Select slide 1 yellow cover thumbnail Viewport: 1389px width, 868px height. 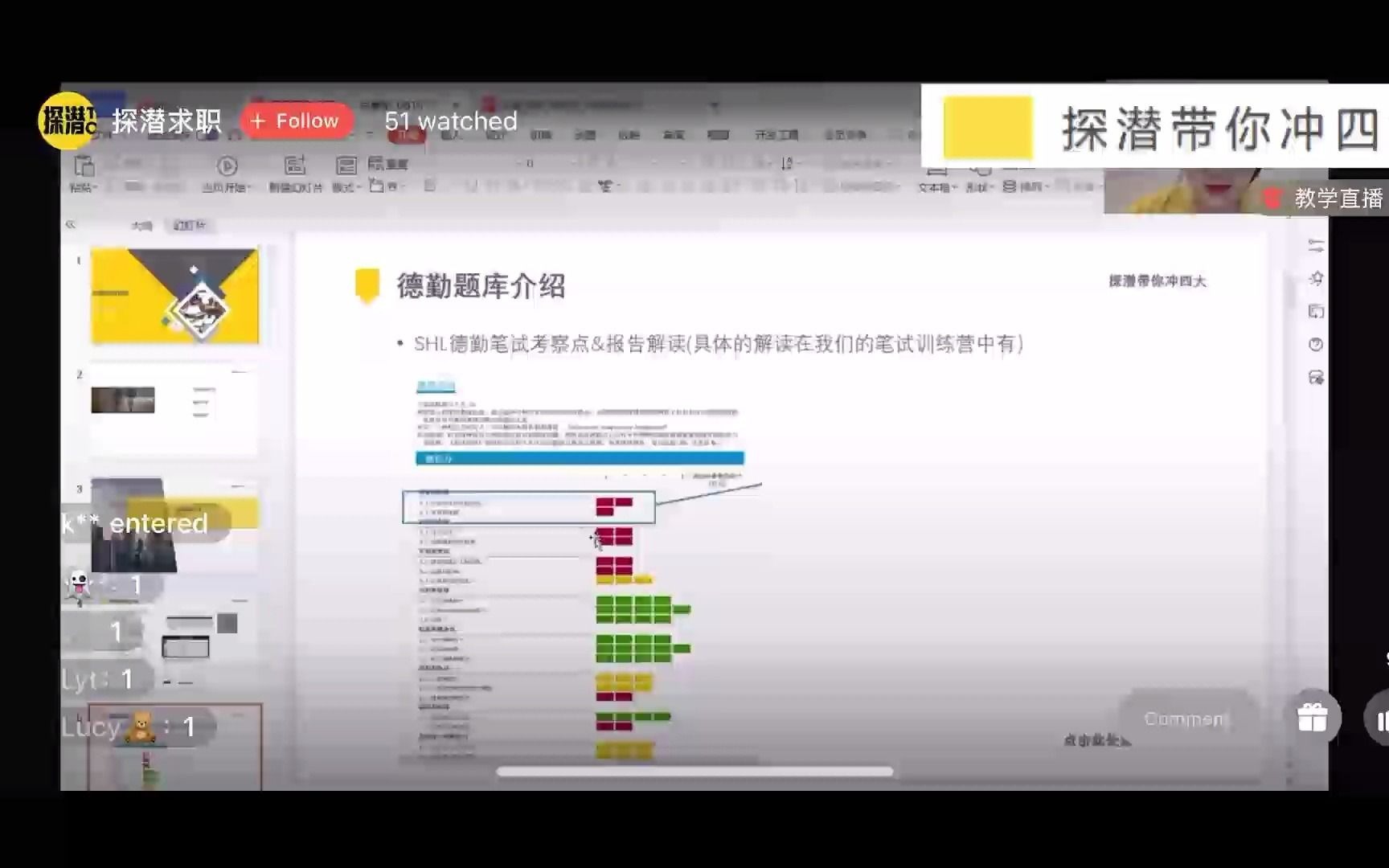(x=175, y=296)
